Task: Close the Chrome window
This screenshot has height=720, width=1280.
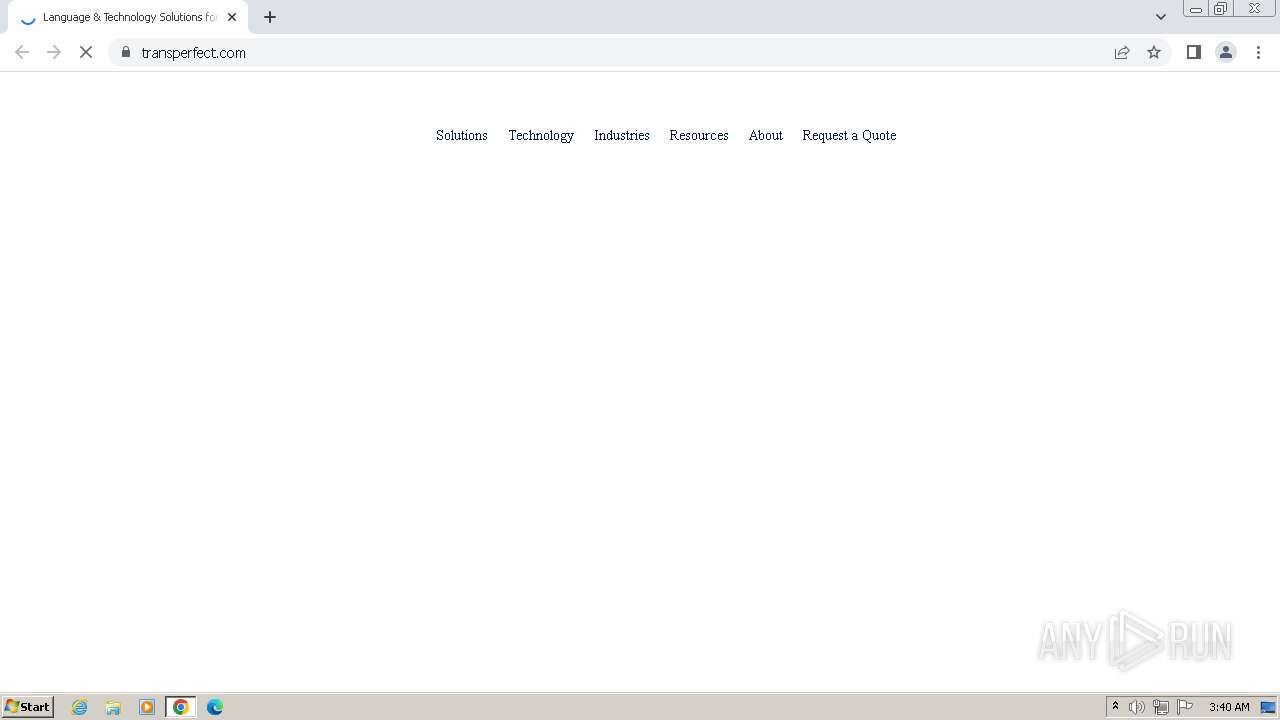Action: pyautogui.click(x=1254, y=9)
